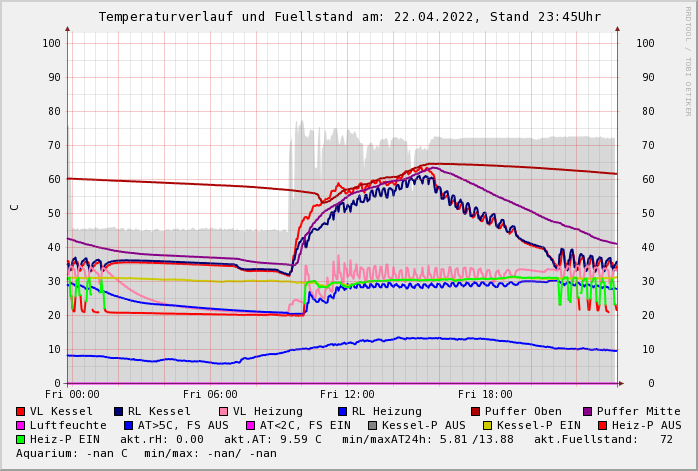Viewport: 698px width, 471px height.
Task: Click the 'AT>5C, FS AUS' legend label
Action: tap(183, 426)
